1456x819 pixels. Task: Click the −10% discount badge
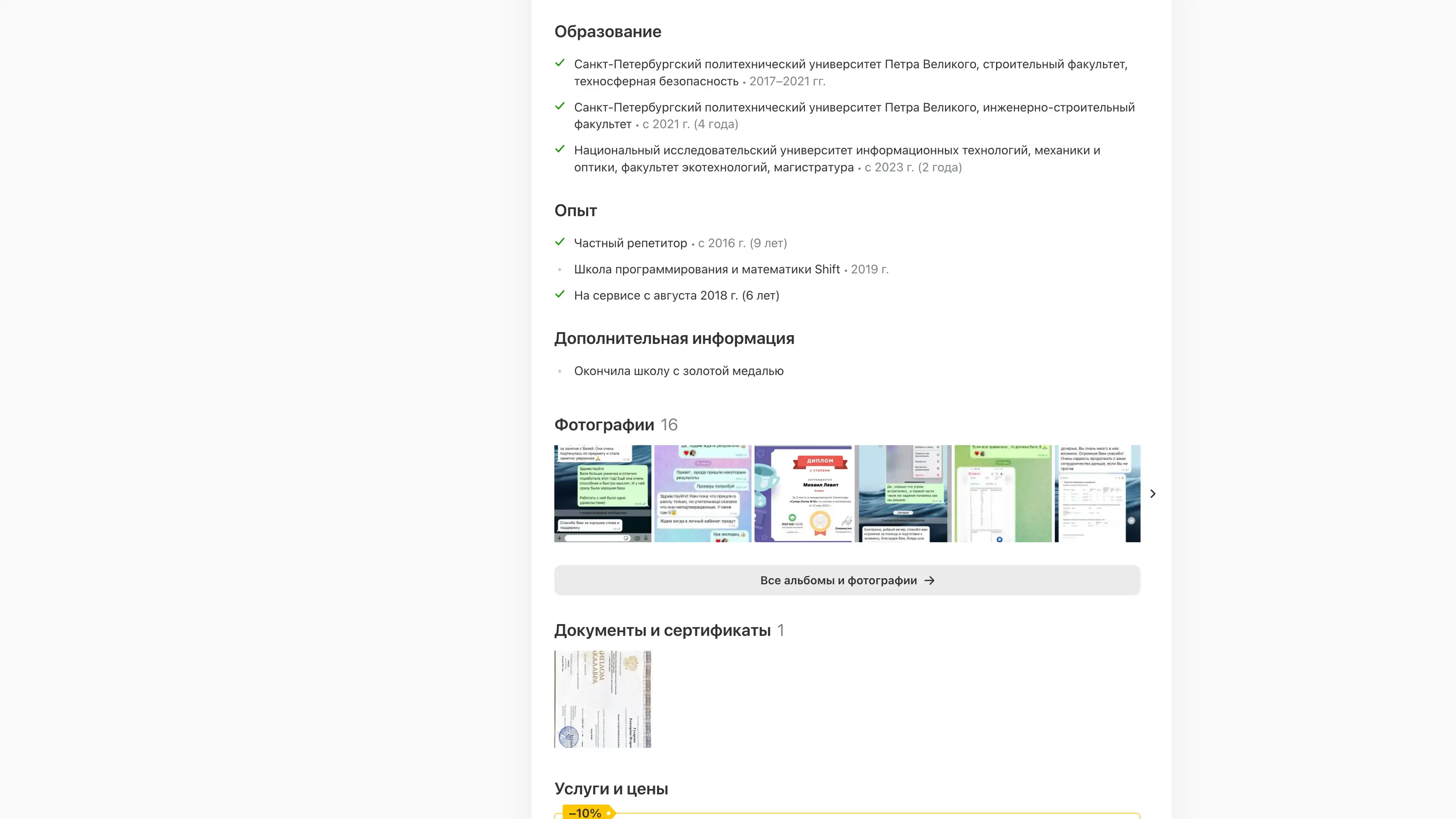(585, 812)
